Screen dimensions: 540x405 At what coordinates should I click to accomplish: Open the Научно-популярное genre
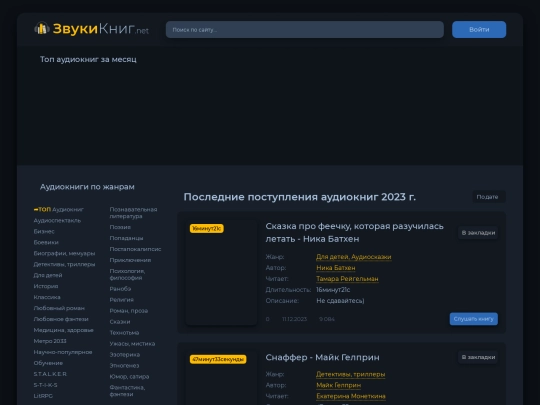(x=63, y=352)
